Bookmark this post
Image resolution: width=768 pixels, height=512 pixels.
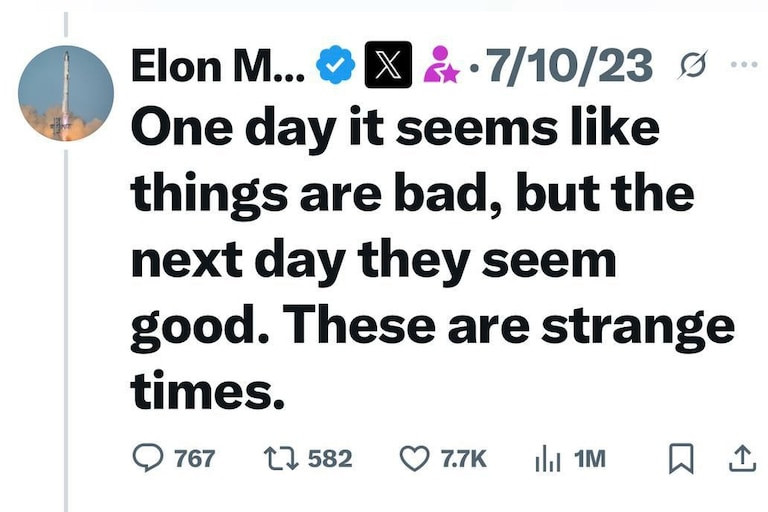coord(680,458)
